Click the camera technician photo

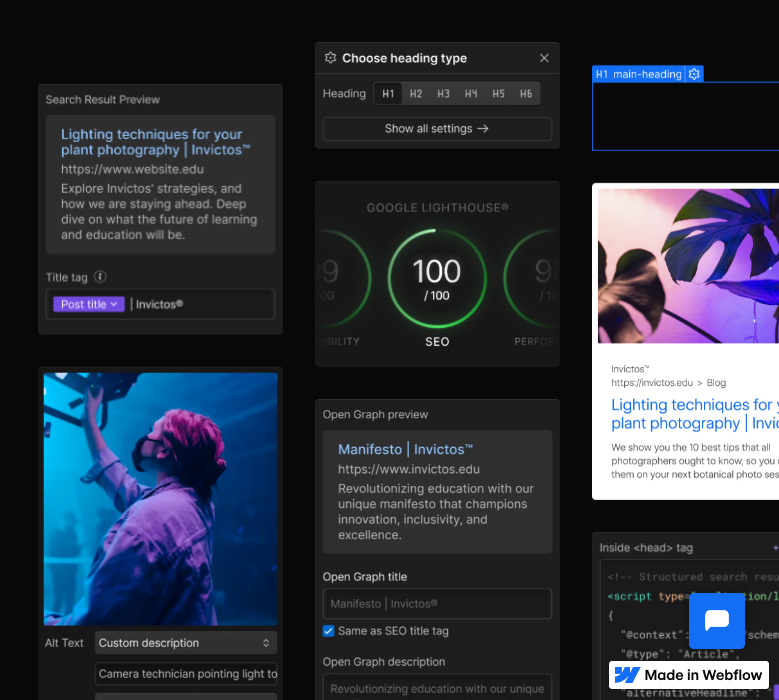click(x=160, y=499)
